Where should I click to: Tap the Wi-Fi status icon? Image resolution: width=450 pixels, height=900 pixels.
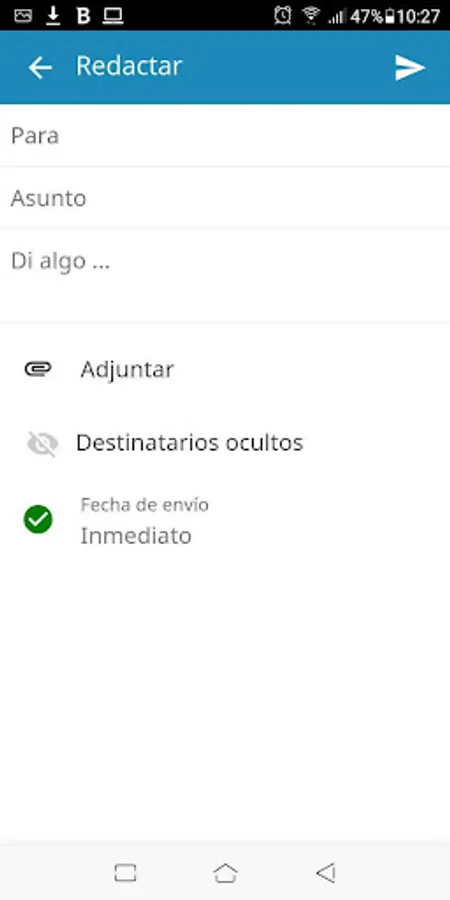[x=311, y=15]
